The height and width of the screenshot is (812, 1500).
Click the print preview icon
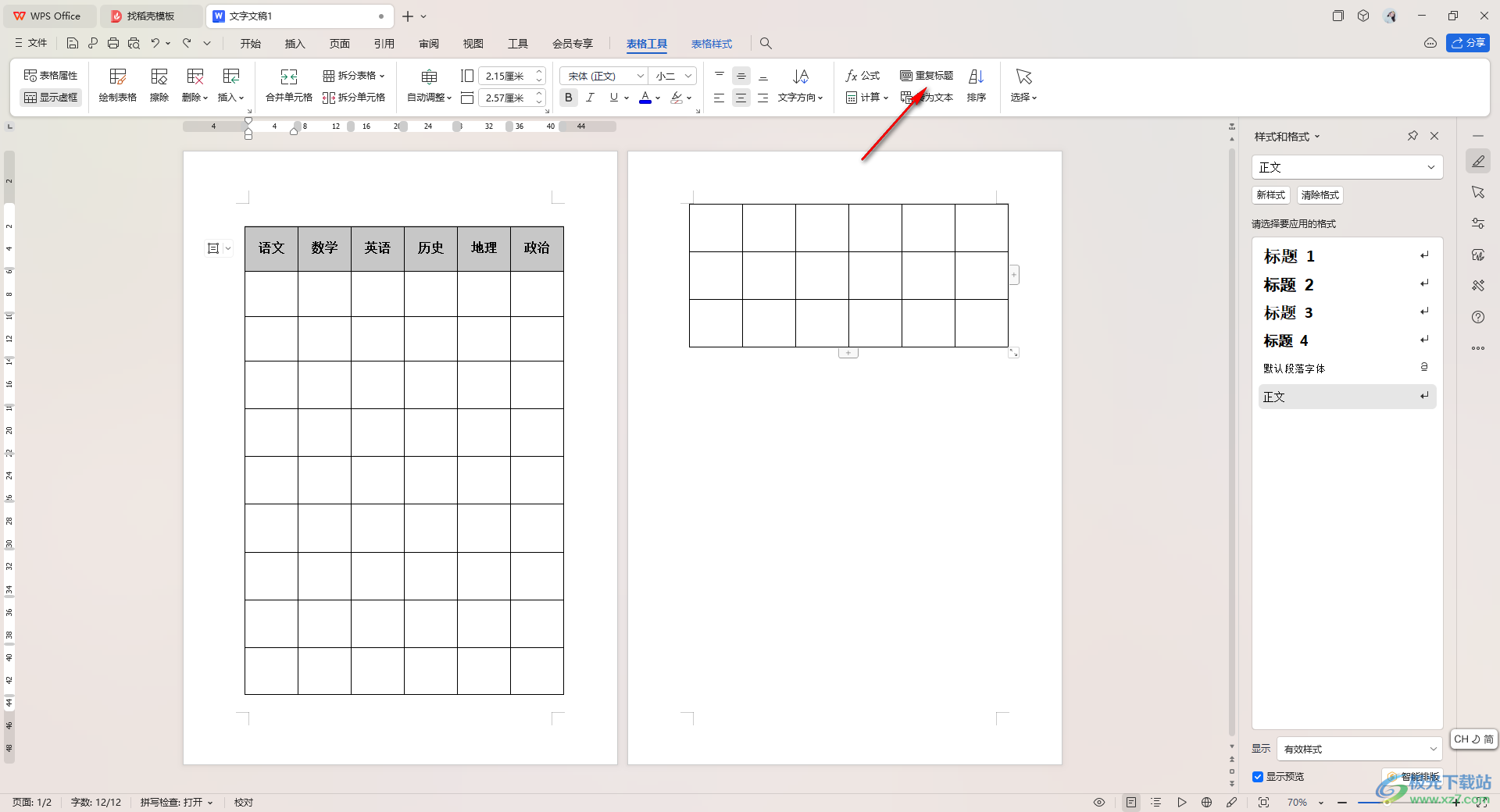134,43
